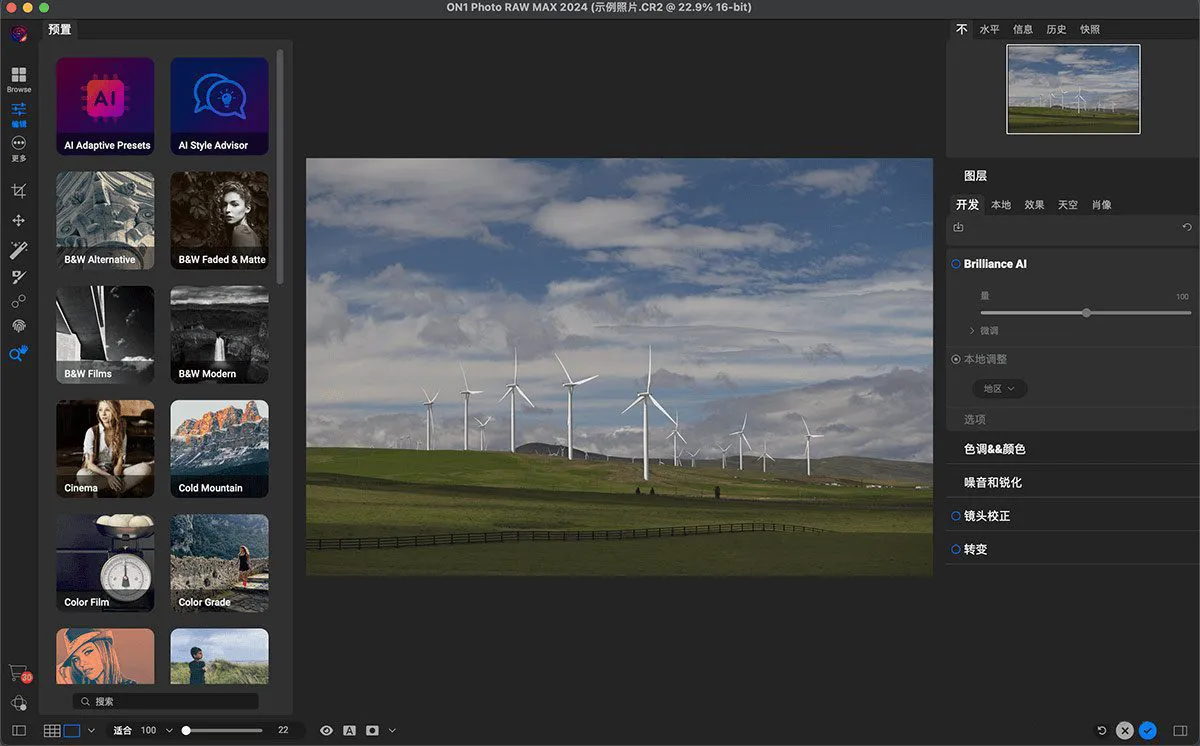Open the shopping cart with 30 badge

pos(18,673)
